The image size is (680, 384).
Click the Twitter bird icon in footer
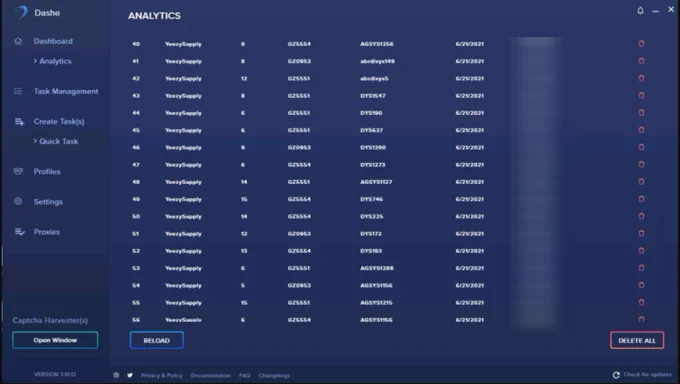tap(130, 375)
